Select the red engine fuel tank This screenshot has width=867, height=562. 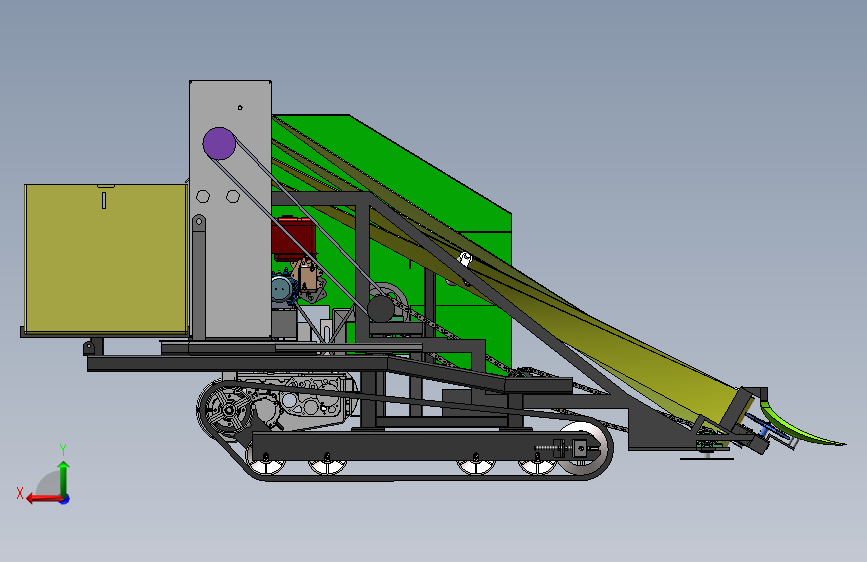pos(294,238)
